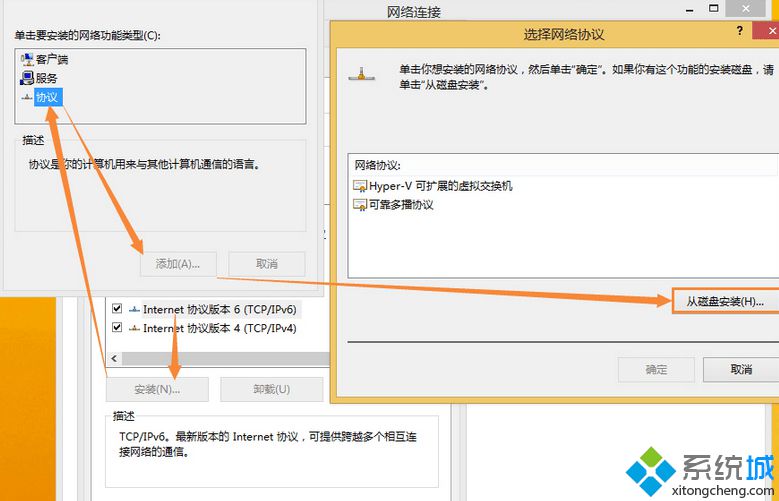Click the 卸载(U) button
The height and width of the screenshot is (501, 779).
click(271, 389)
